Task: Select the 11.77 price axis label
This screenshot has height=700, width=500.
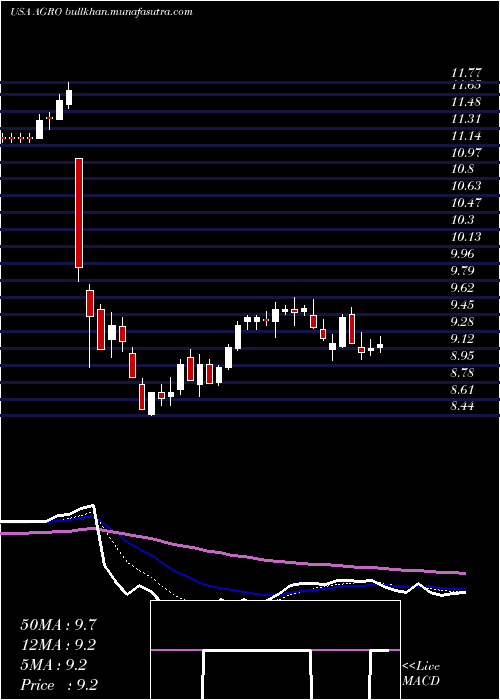Action: [x=467, y=72]
